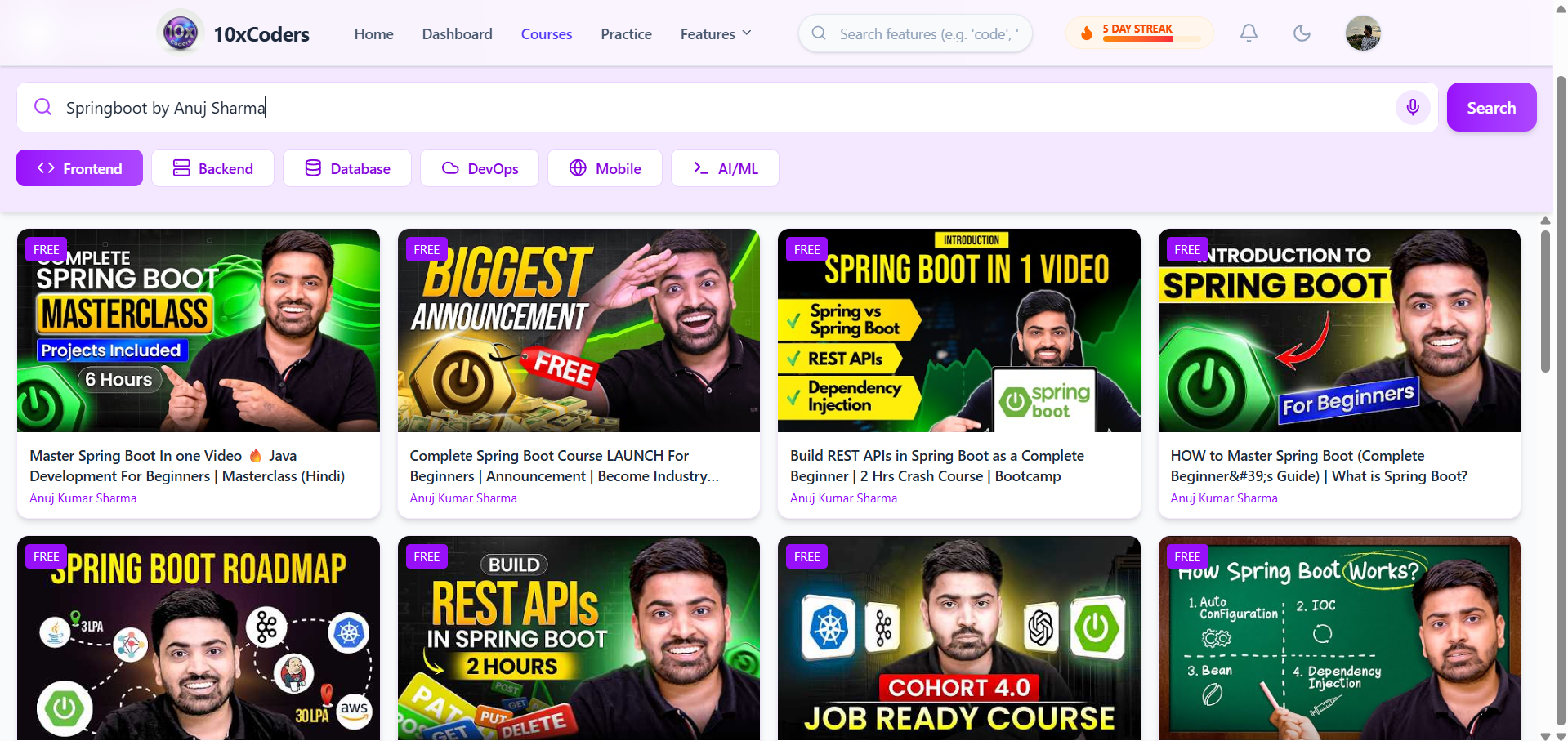
Task: Open the How Spring Boot Works thumbnail
Action: (1339, 638)
